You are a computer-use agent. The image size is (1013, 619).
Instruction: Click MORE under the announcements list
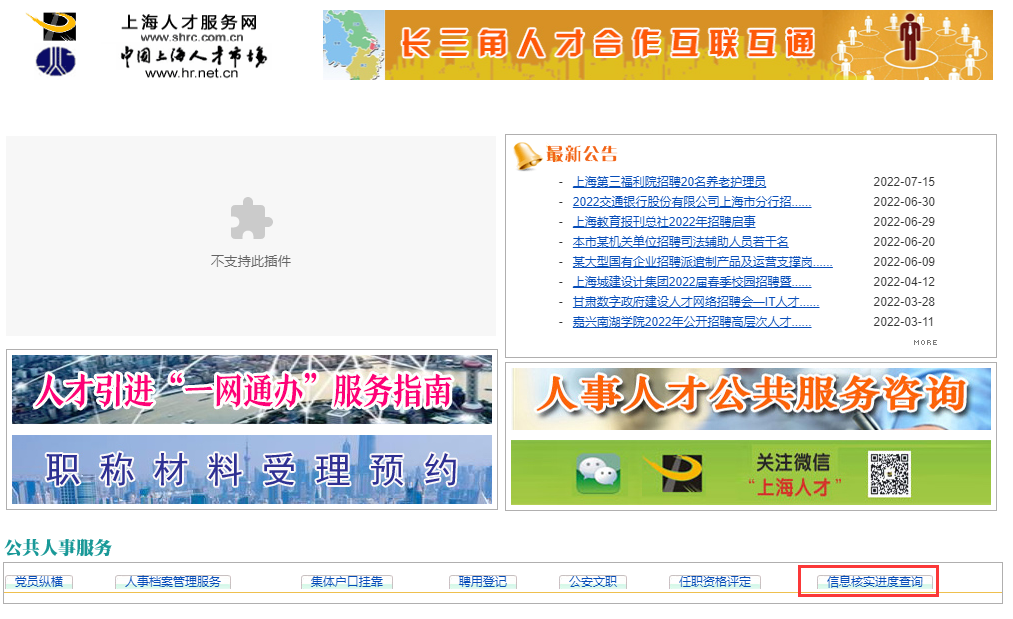click(x=925, y=342)
